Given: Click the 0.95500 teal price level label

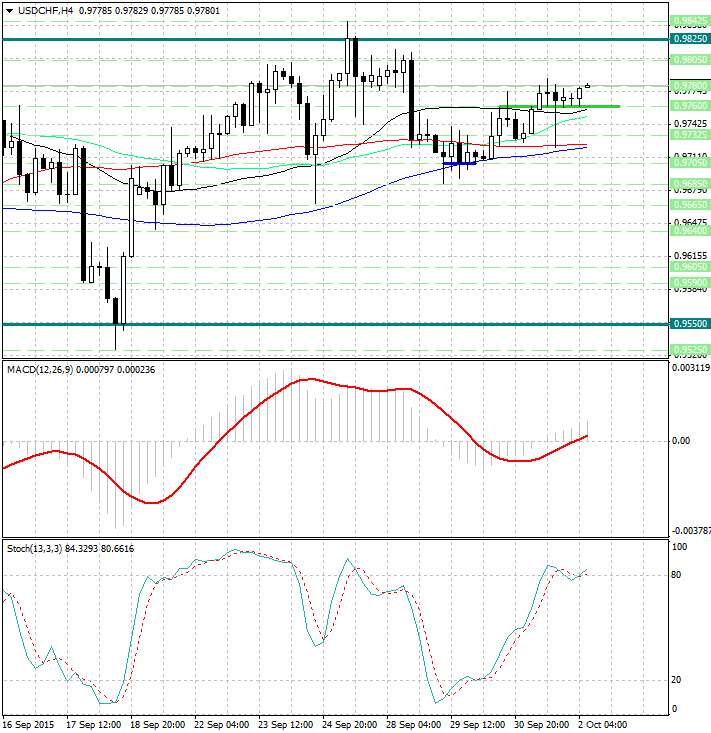Looking at the screenshot, I should (x=690, y=323).
